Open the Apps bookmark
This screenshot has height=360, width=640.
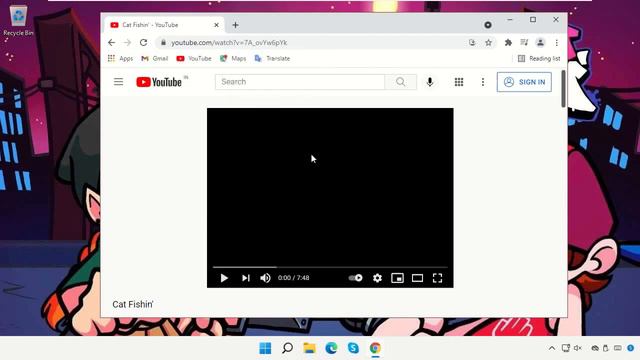pyautogui.click(x=120, y=58)
